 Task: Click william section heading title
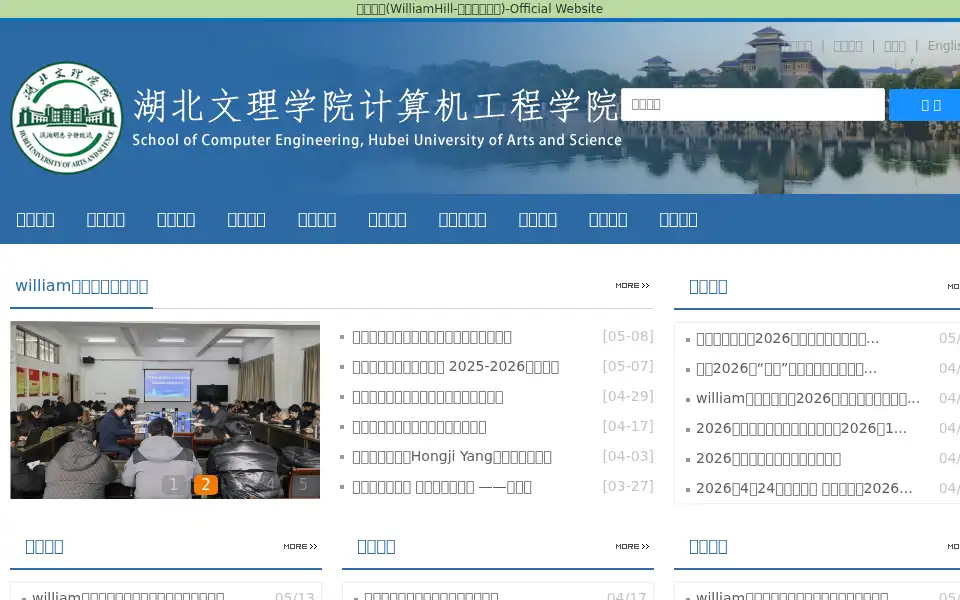click(x=81, y=286)
